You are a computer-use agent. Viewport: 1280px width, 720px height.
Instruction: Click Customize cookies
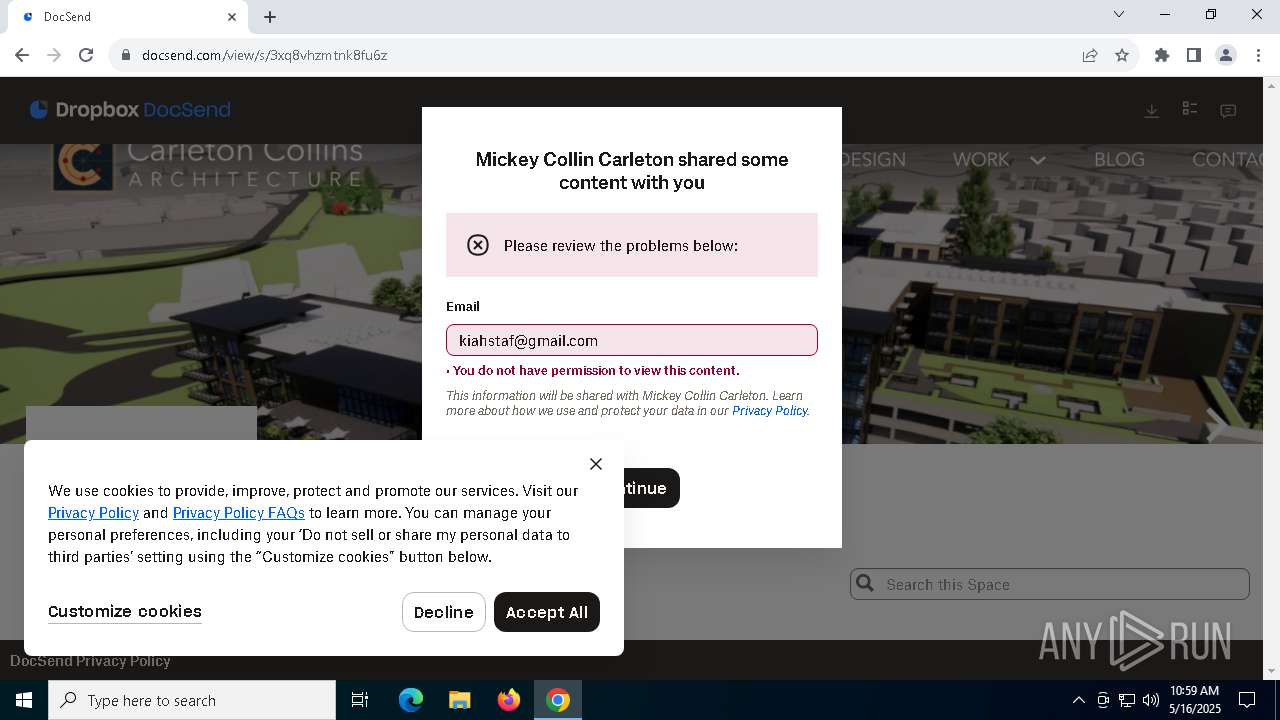pyautogui.click(x=125, y=611)
